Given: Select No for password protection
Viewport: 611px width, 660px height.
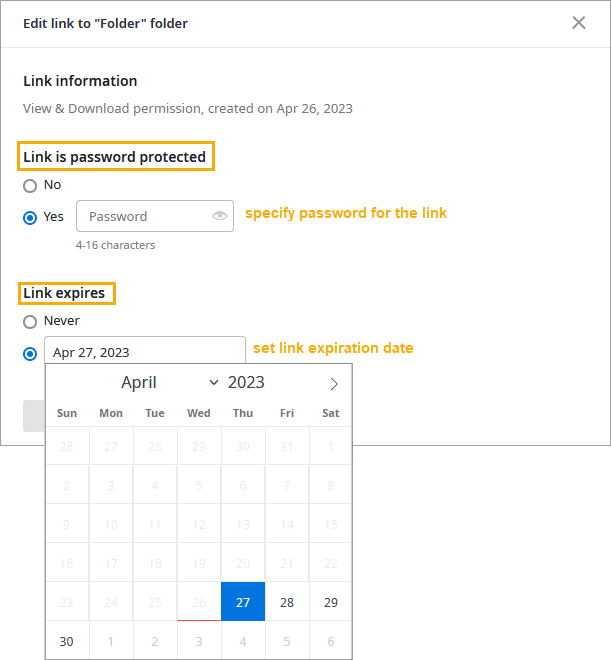Looking at the screenshot, I should pos(30,185).
